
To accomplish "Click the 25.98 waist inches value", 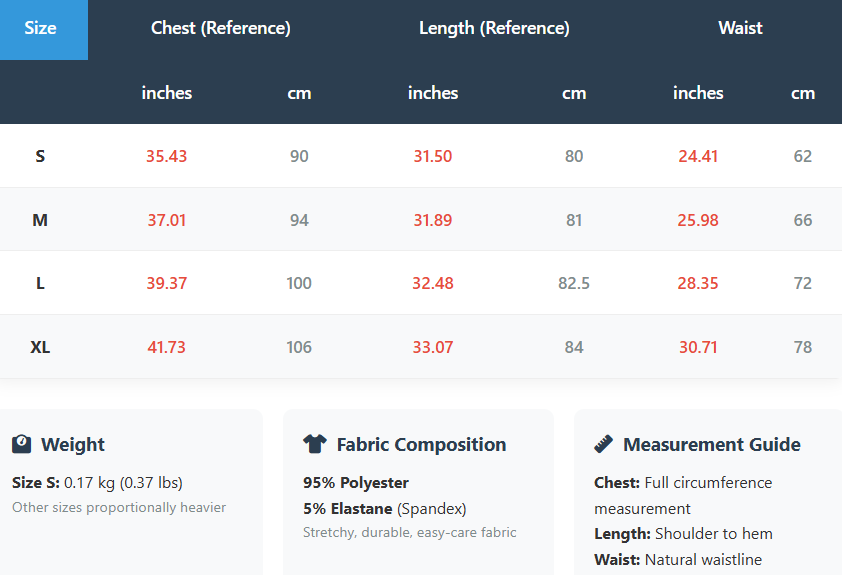I will (698, 220).
